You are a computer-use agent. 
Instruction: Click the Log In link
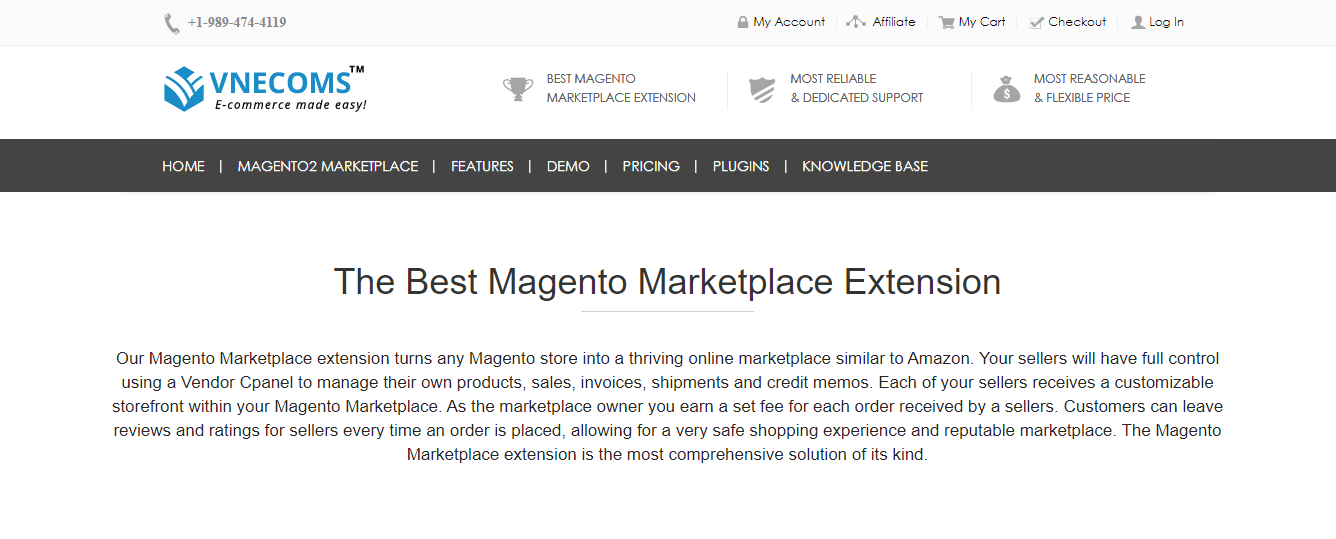point(1166,22)
